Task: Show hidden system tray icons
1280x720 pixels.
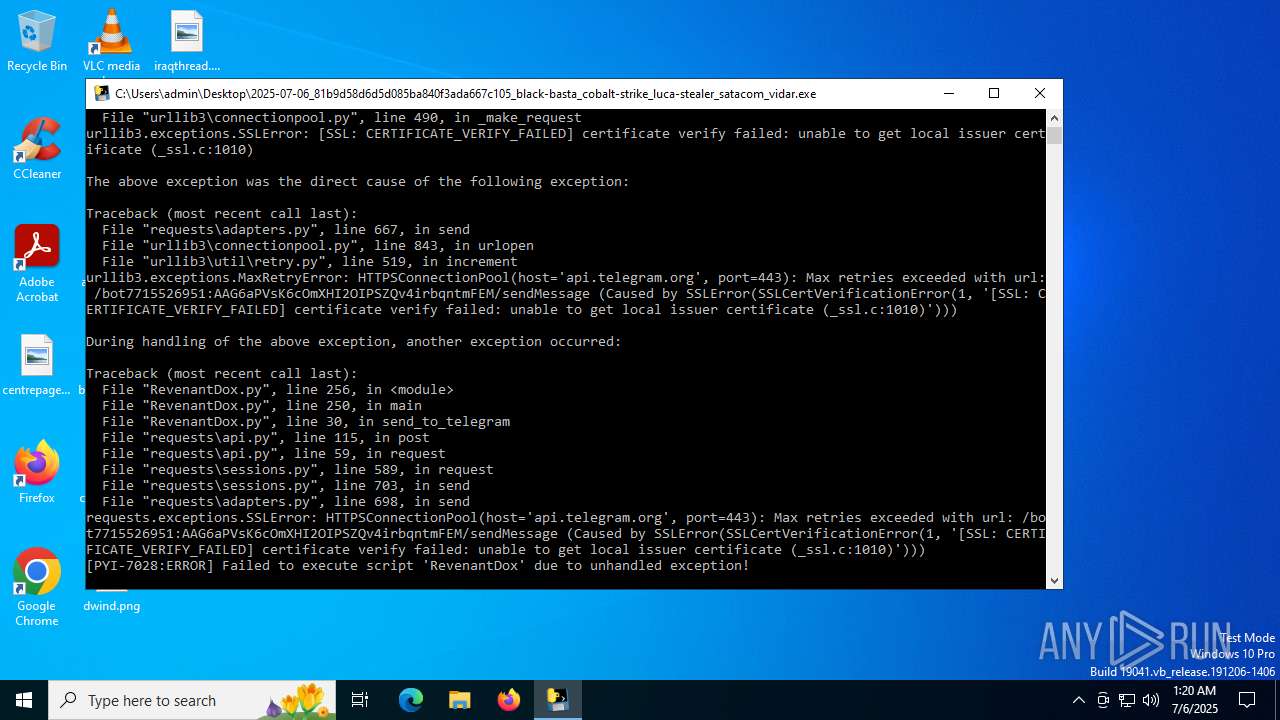Action: coord(1078,700)
